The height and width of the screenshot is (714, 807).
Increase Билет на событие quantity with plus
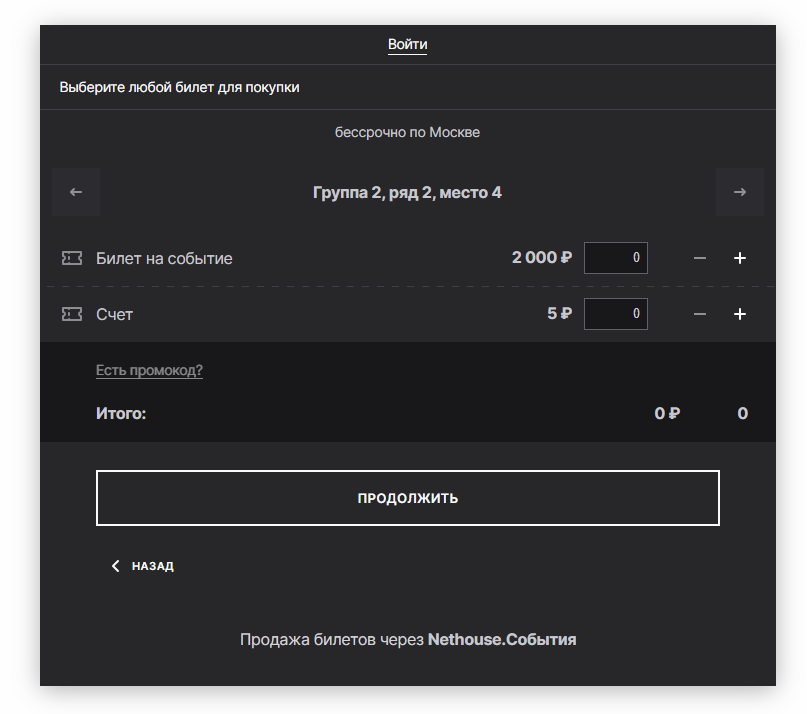740,258
